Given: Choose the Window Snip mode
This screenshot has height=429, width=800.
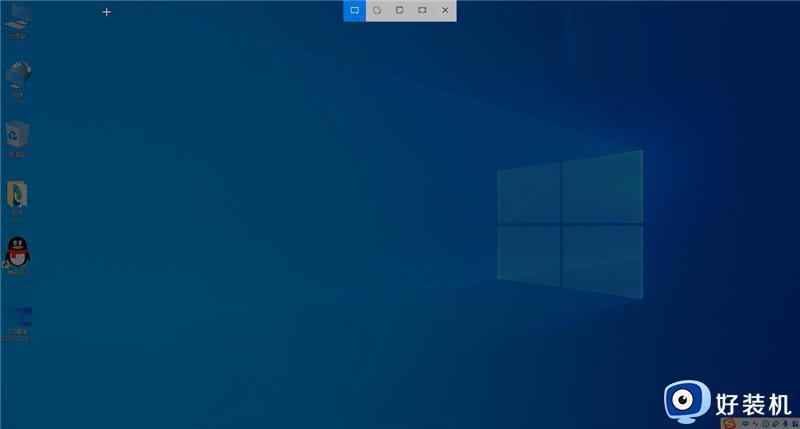Looking at the screenshot, I should [x=399, y=10].
